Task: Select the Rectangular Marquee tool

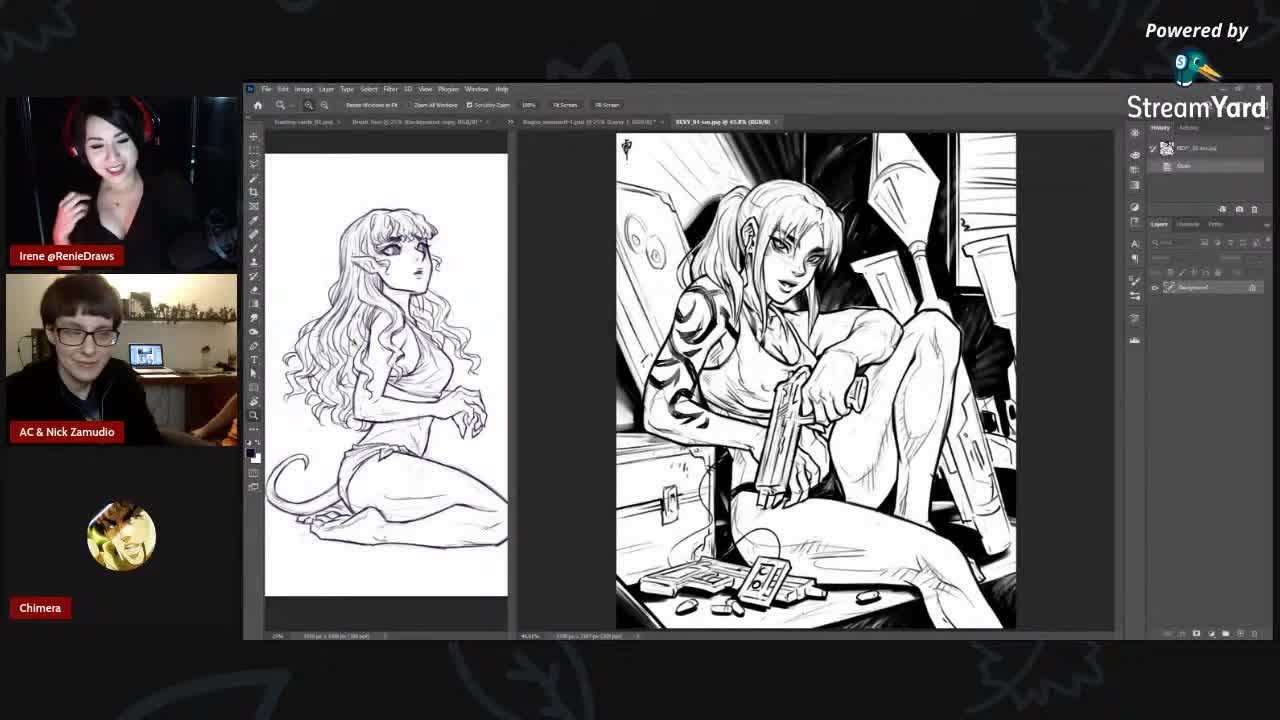Action: [254, 148]
